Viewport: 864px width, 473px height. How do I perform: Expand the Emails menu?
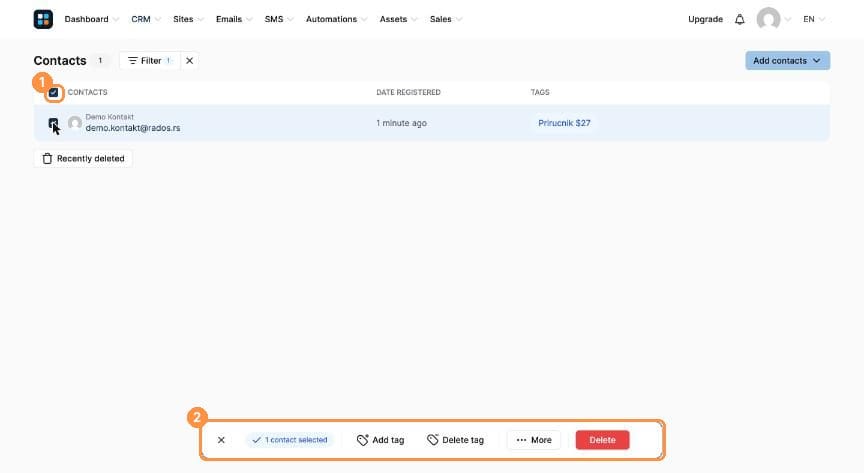pos(234,19)
